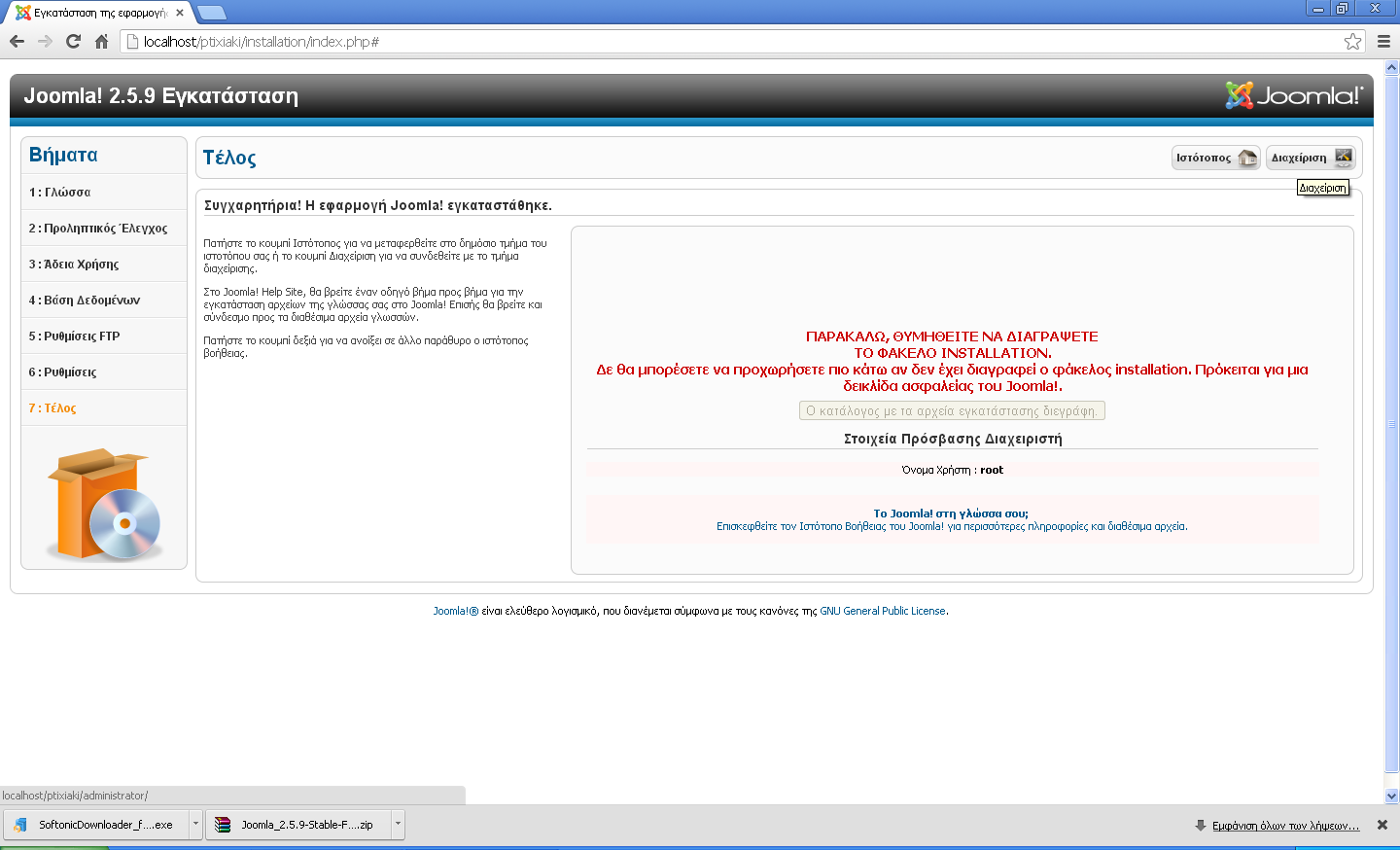Open Joomla_2.5.9-Stable zip download item
Image resolution: width=1400 pixels, height=850 pixels.
coord(298,825)
